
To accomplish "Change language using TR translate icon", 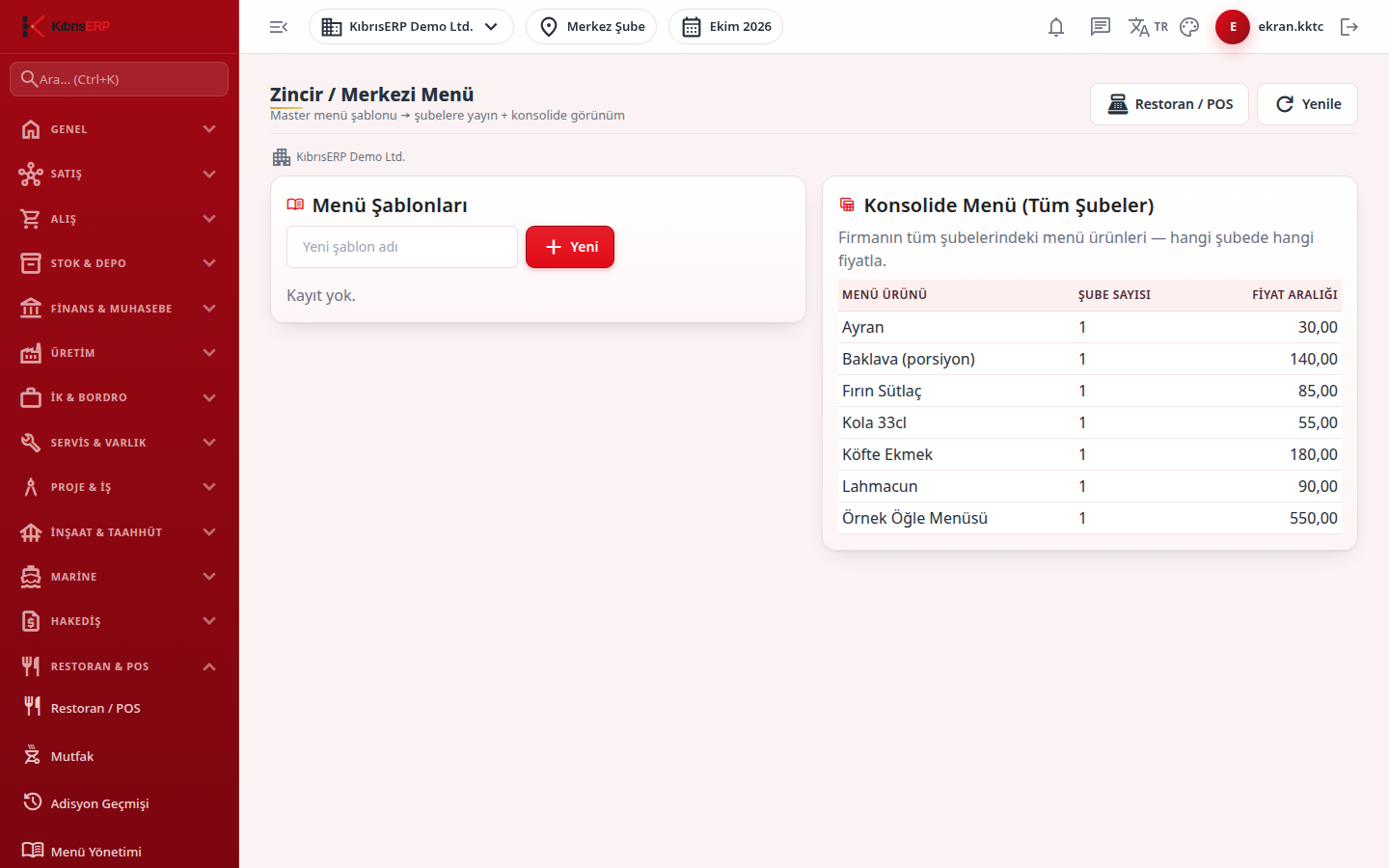I will click(1148, 27).
